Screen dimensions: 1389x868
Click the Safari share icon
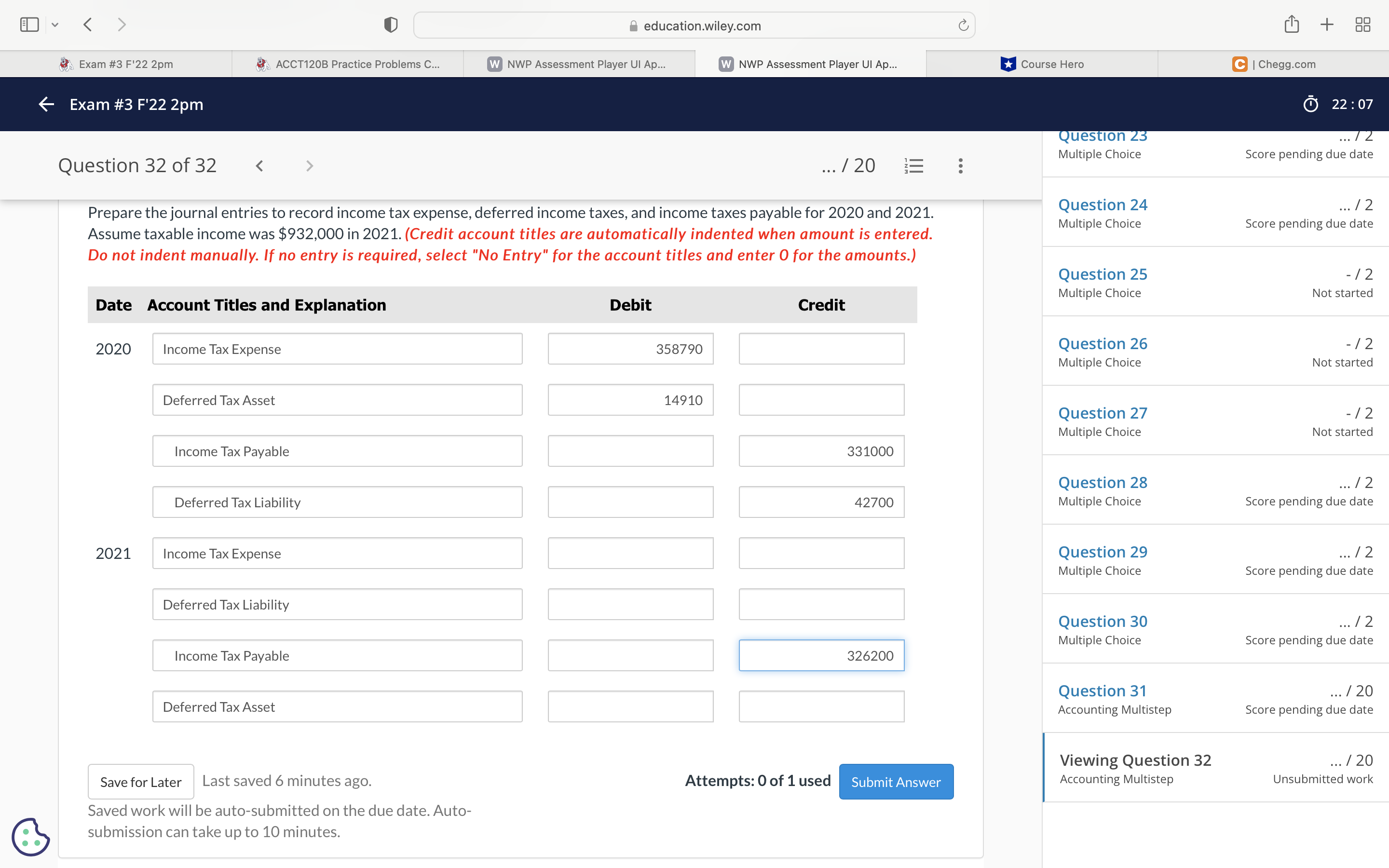click(x=1292, y=25)
